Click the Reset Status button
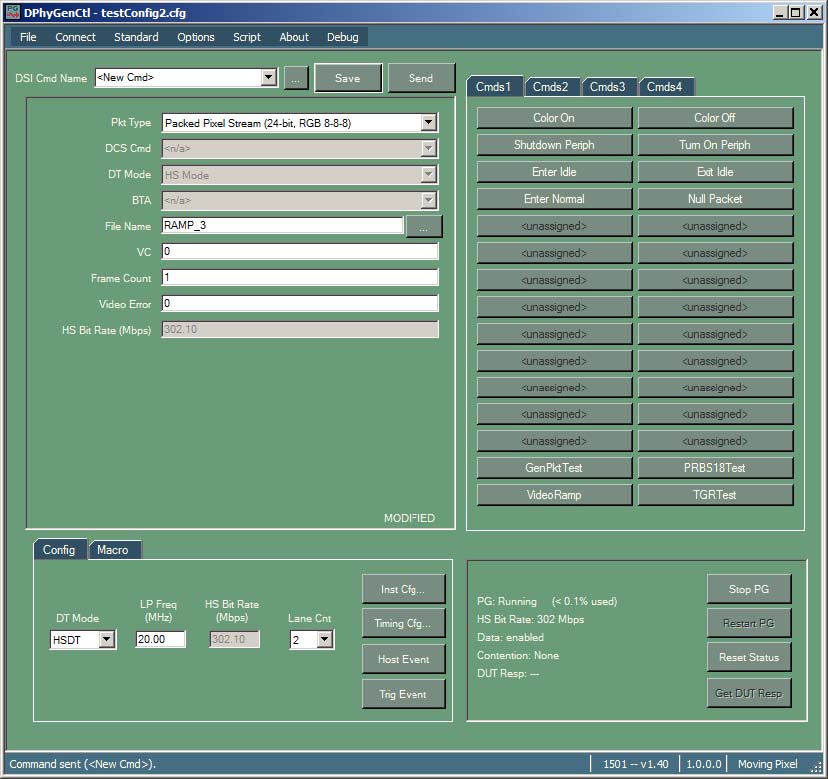Screen dimensions: 828x779 749,658
